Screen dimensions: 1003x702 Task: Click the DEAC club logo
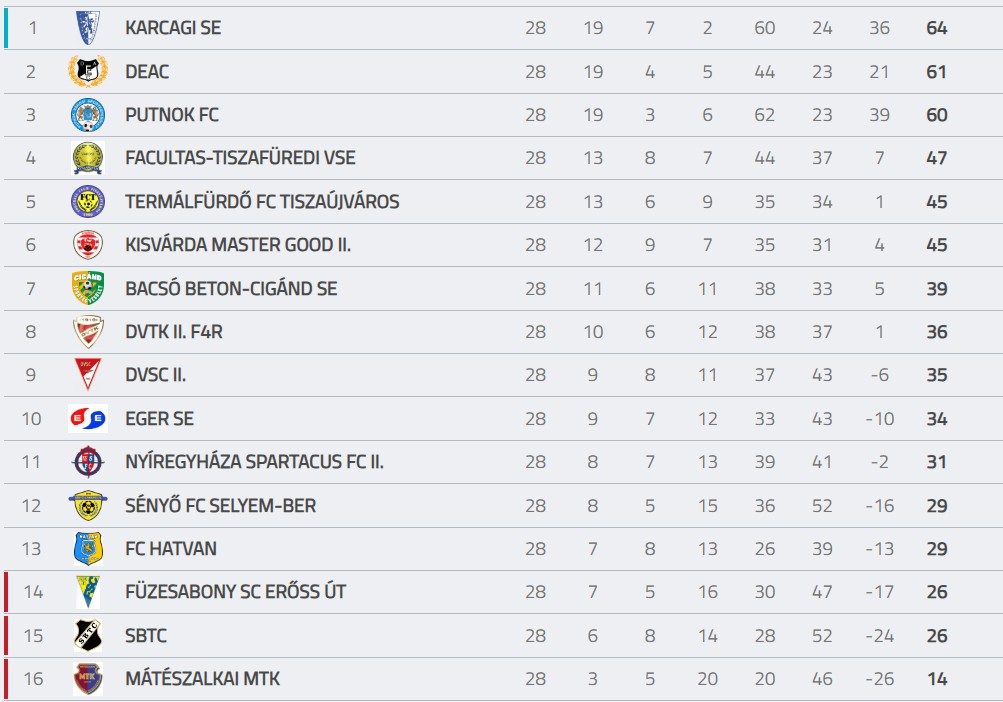pos(88,71)
